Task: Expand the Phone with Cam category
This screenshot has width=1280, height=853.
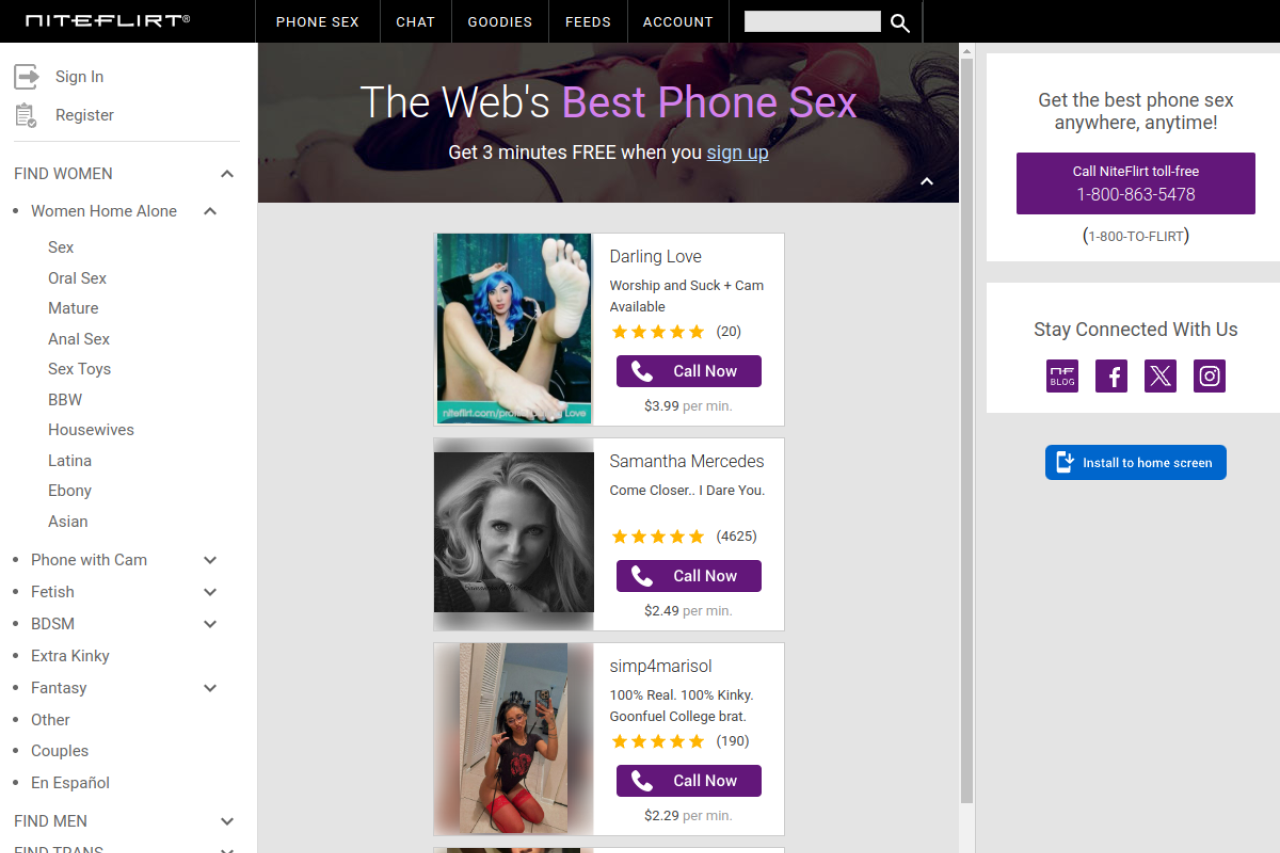Action: tap(210, 560)
